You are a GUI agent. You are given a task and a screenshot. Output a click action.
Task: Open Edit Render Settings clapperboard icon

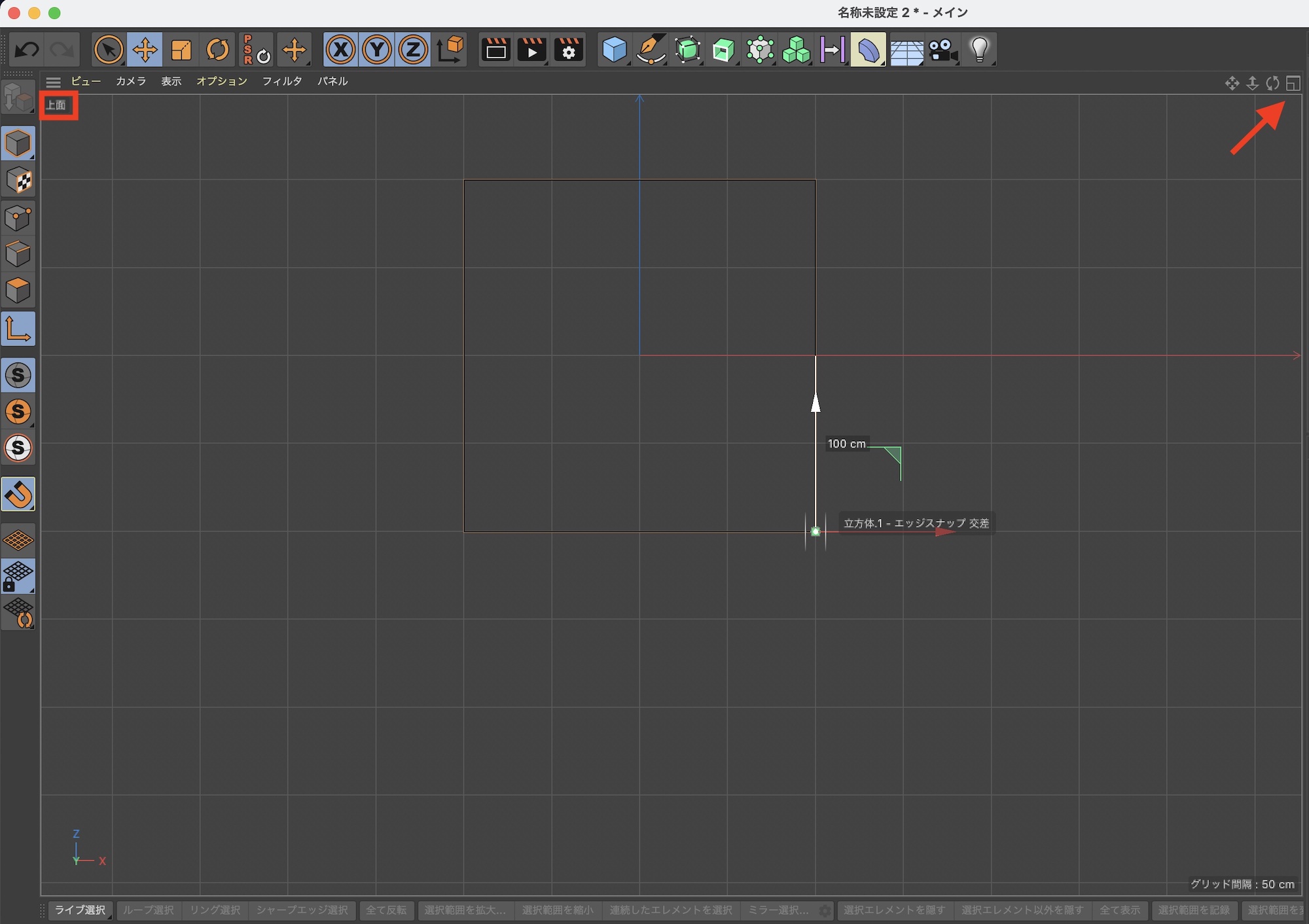tap(568, 50)
